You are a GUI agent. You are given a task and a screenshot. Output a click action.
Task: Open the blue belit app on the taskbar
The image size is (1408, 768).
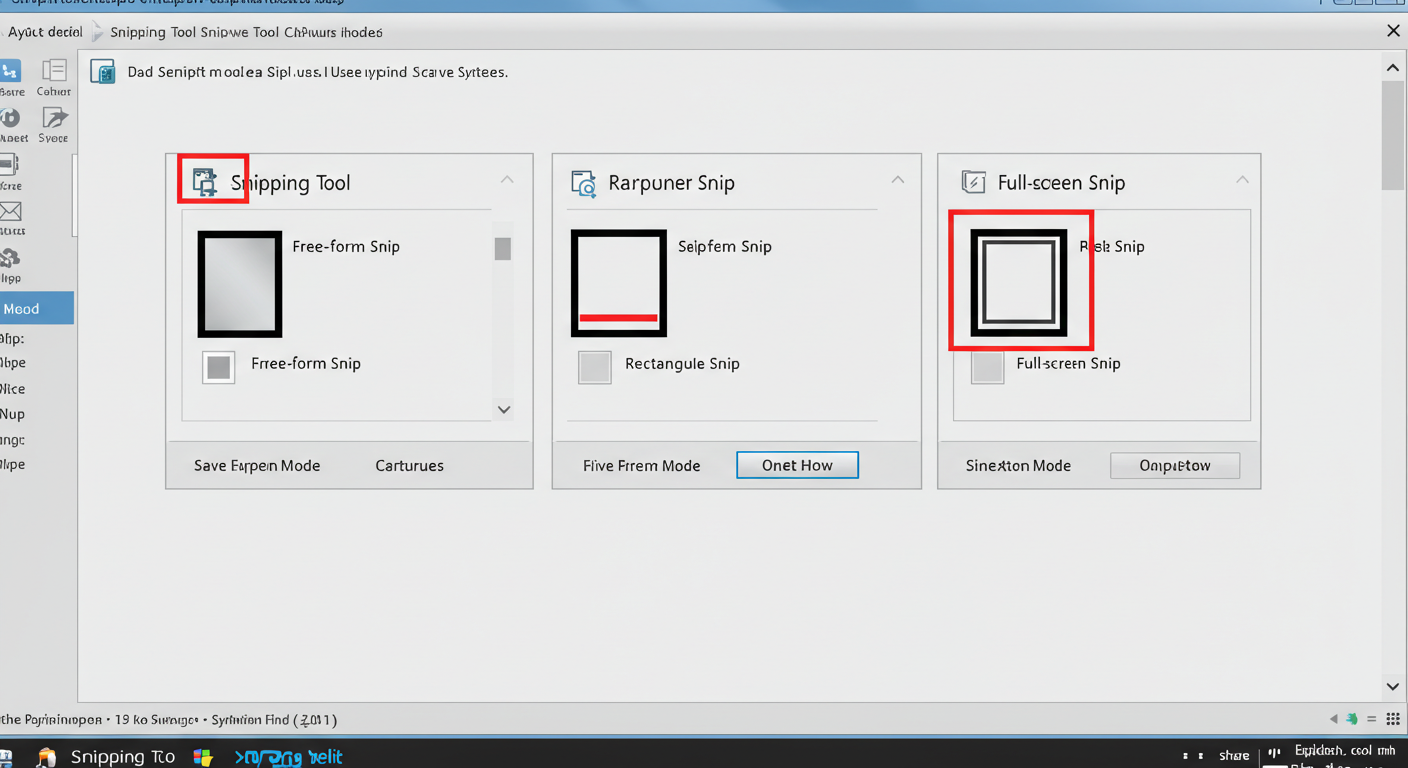[x=288, y=757]
